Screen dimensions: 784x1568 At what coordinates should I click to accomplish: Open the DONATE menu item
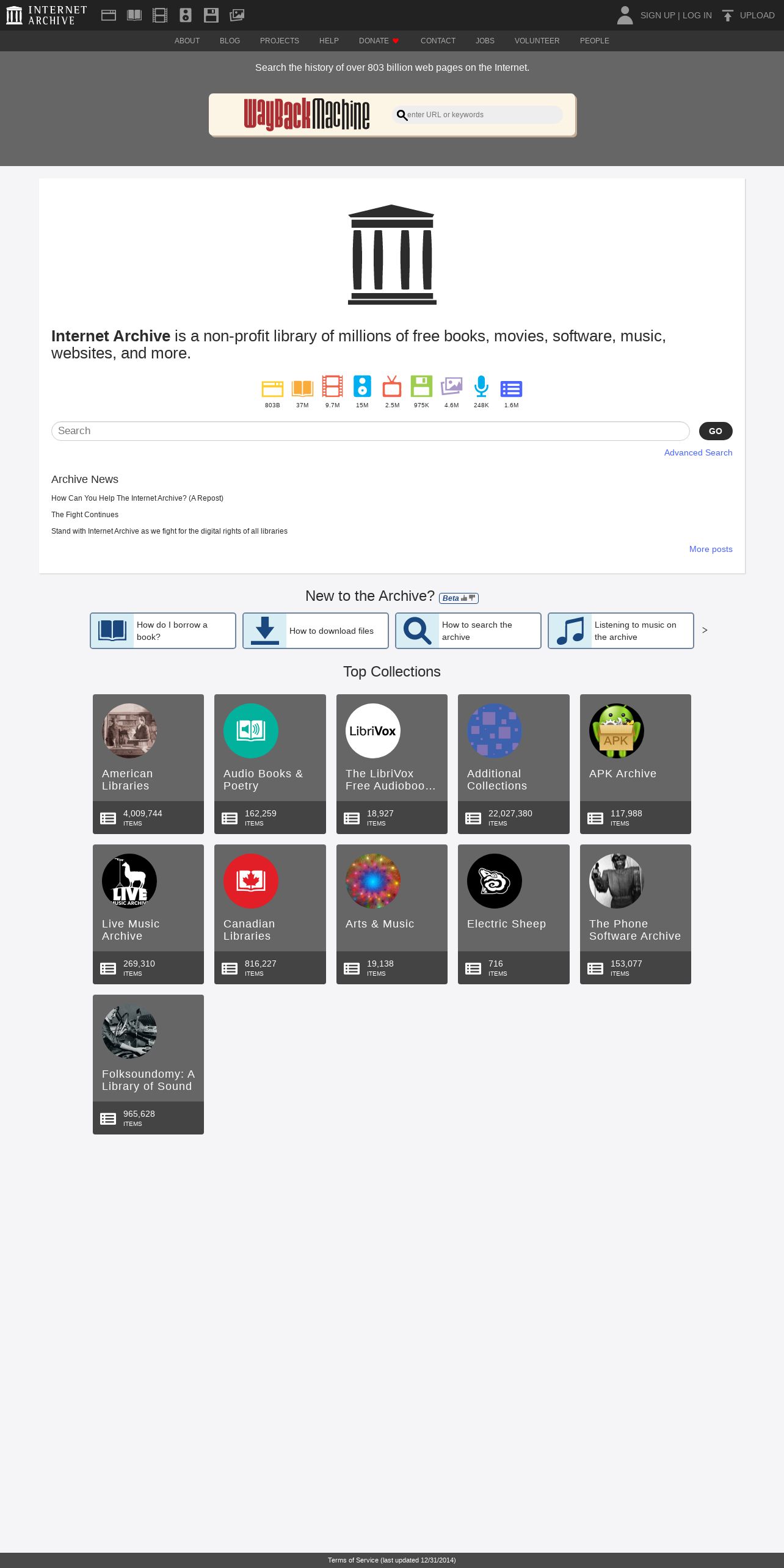point(379,41)
